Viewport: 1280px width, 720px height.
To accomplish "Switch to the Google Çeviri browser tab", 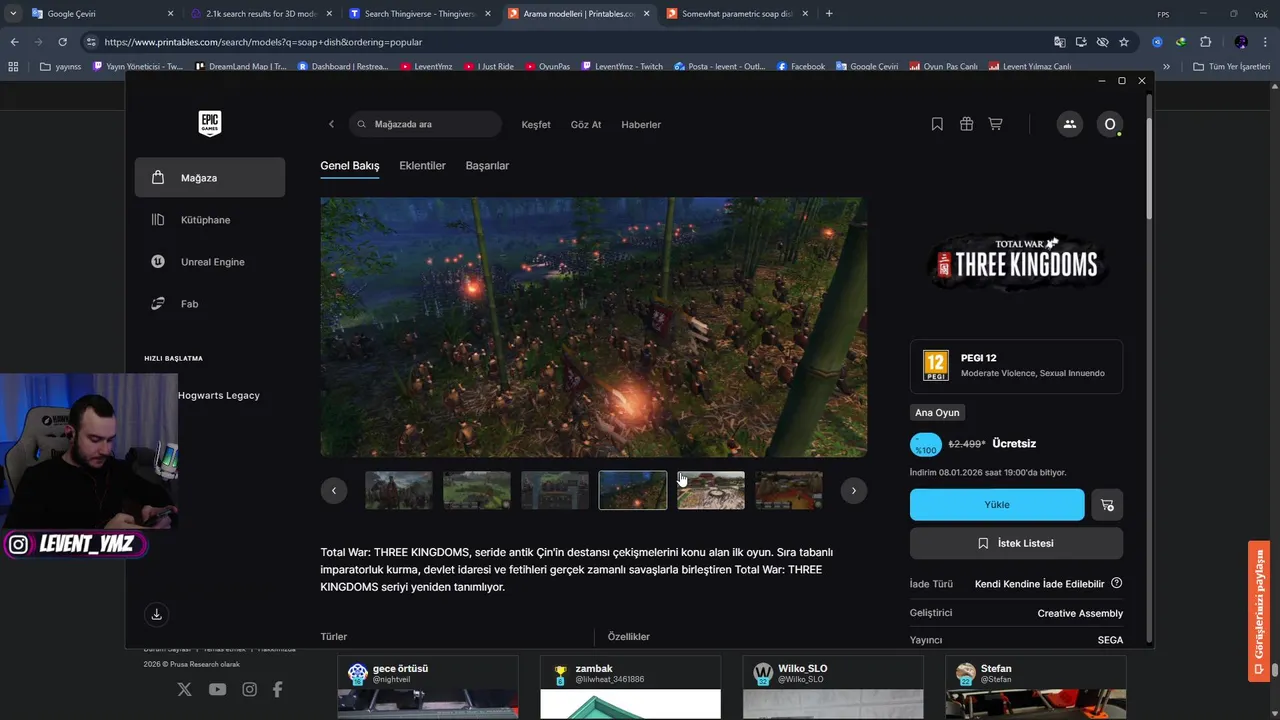I will [x=100, y=14].
